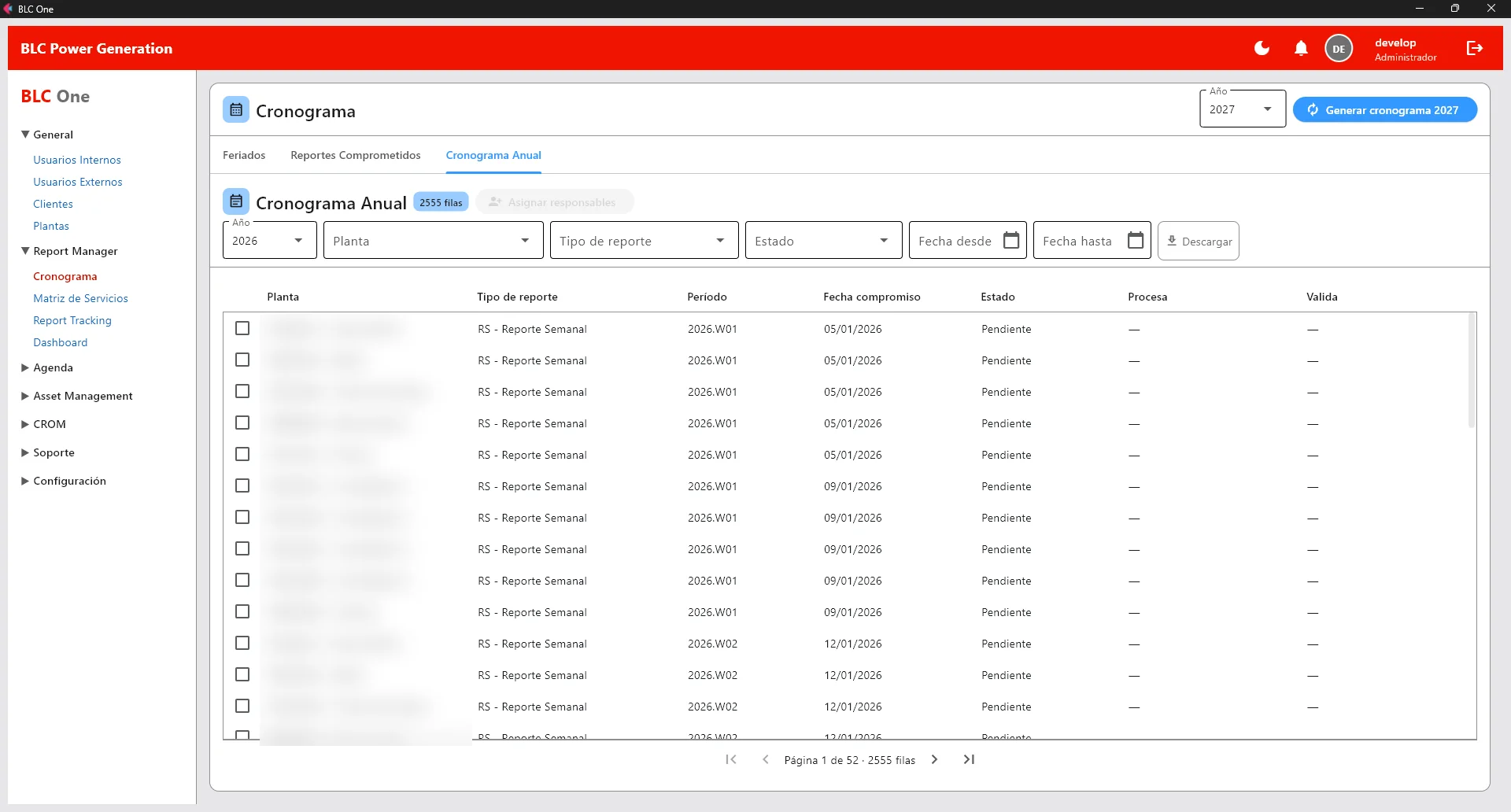Open notifications bell icon
Image resolution: width=1511 pixels, height=812 pixels.
pyautogui.click(x=1301, y=48)
